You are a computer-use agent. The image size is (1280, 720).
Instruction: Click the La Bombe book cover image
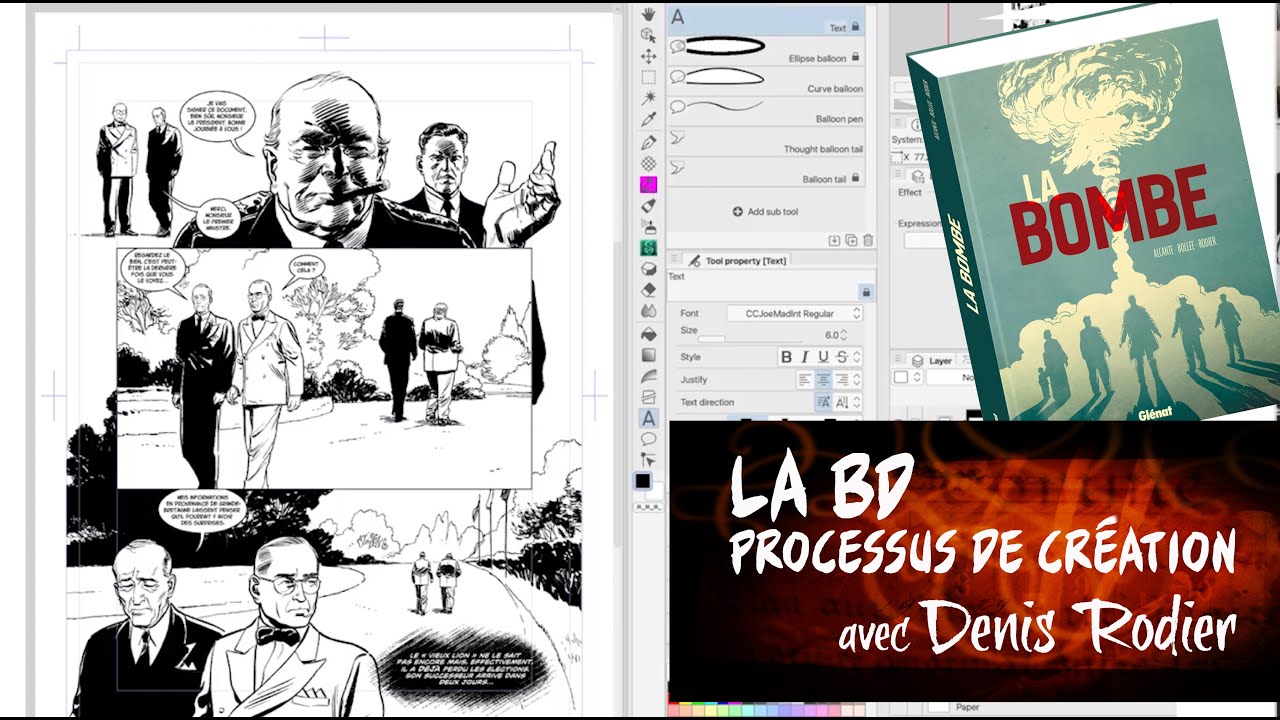[x=1094, y=213]
